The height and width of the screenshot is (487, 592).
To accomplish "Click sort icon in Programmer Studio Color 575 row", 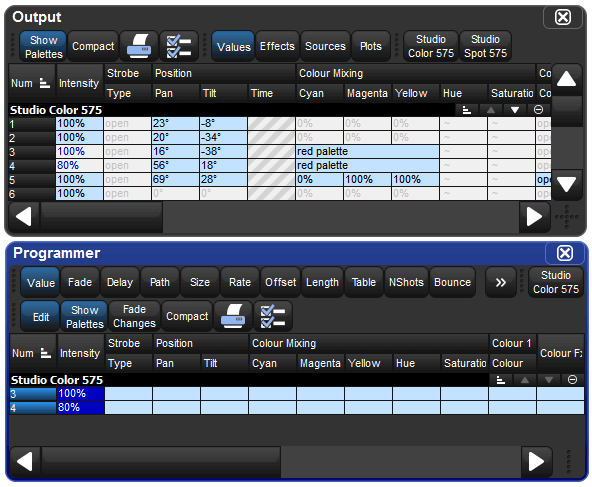I will coord(501,380).
